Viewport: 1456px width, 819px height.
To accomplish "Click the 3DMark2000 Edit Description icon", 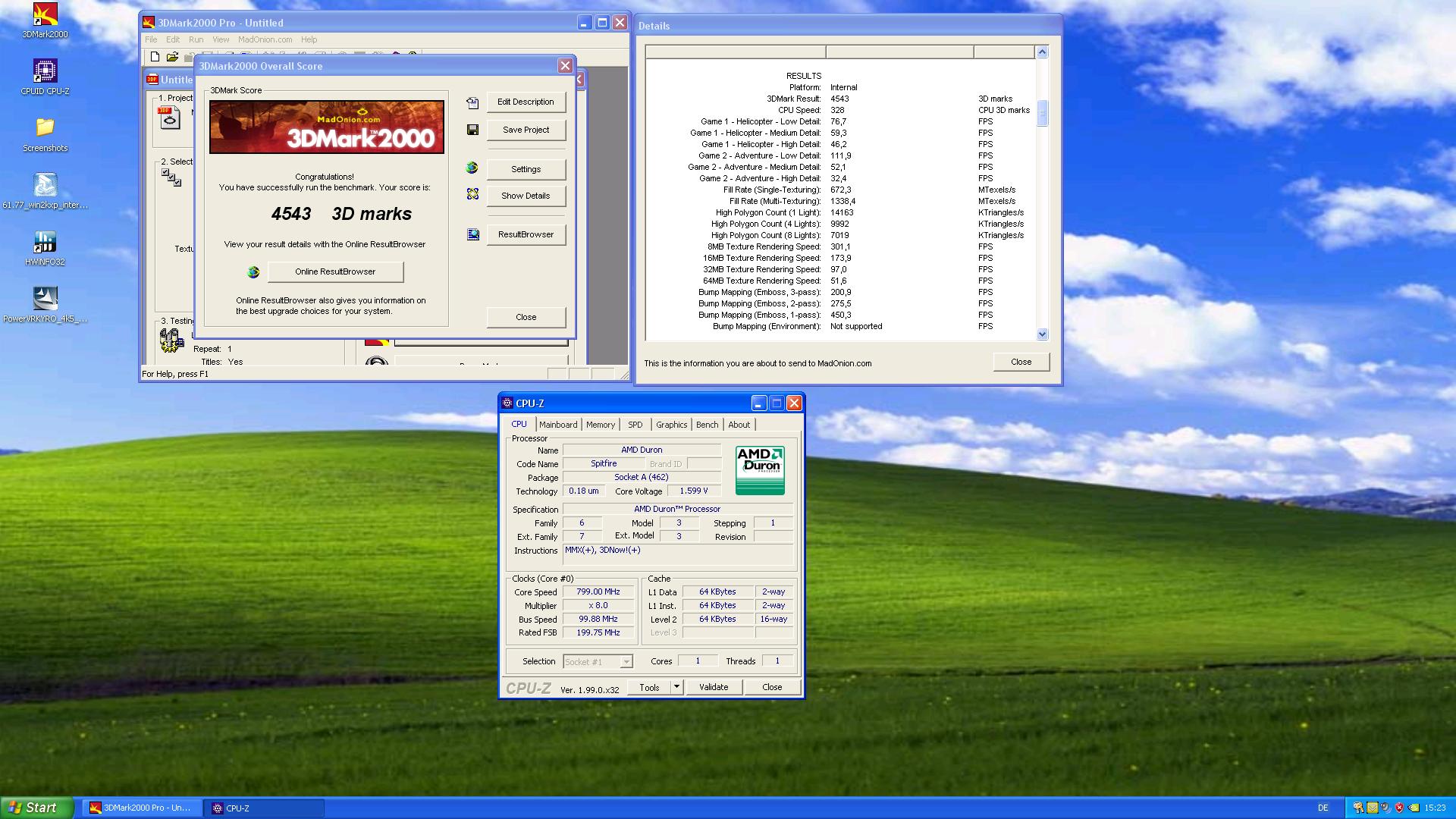I will [472, 101].
